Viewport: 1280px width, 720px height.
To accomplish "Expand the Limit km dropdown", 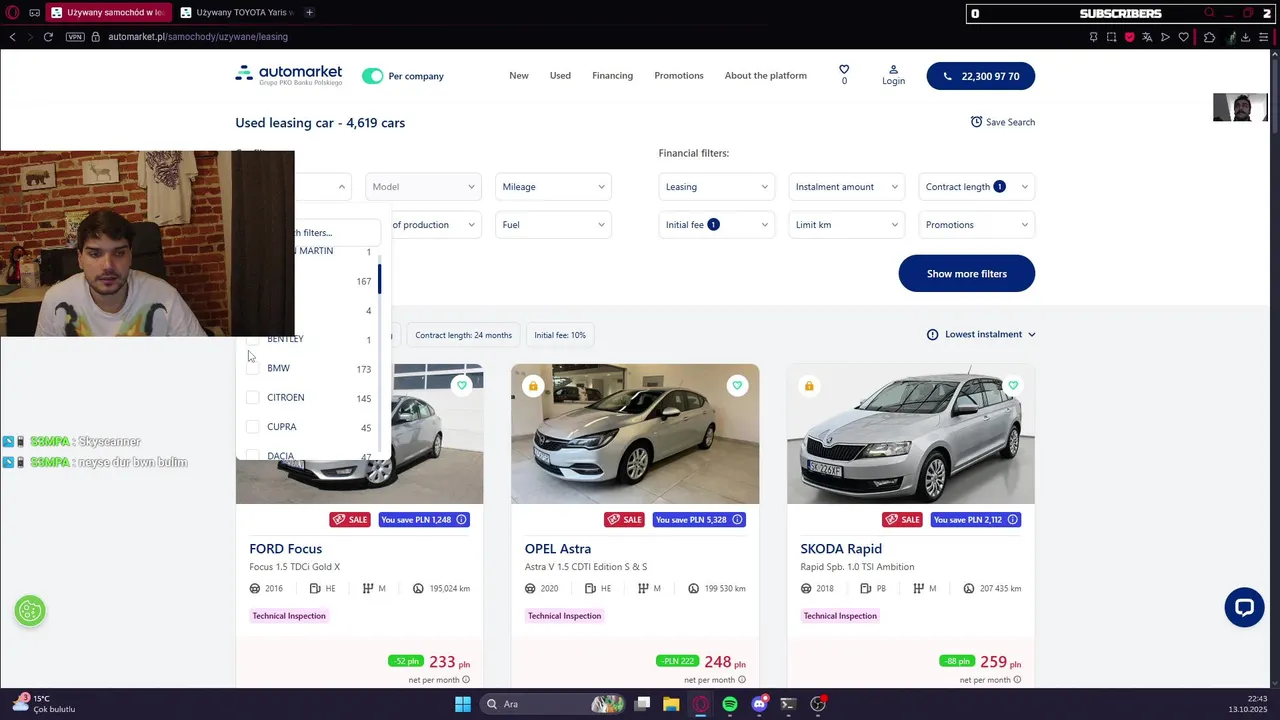I will pyautogui.click(x=846, y=225).
